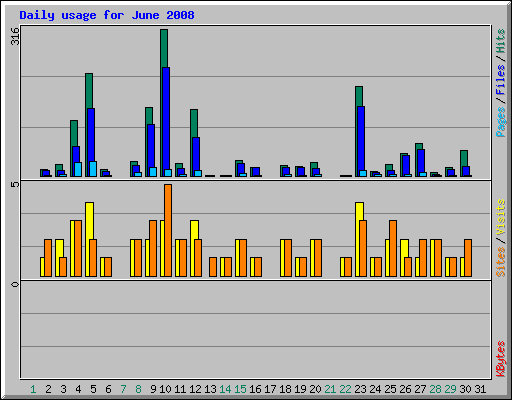512x400 pixels.
Task: Click the "316" maximum value label
Action: coord(15,36)
